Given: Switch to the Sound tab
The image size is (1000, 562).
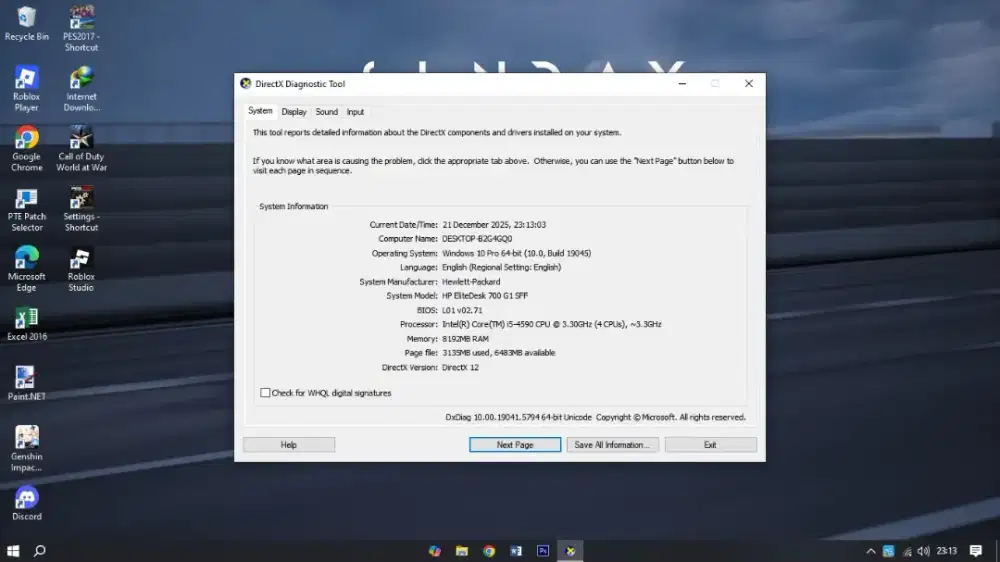Looking at the screenshot, I should [x=327, y=112].
